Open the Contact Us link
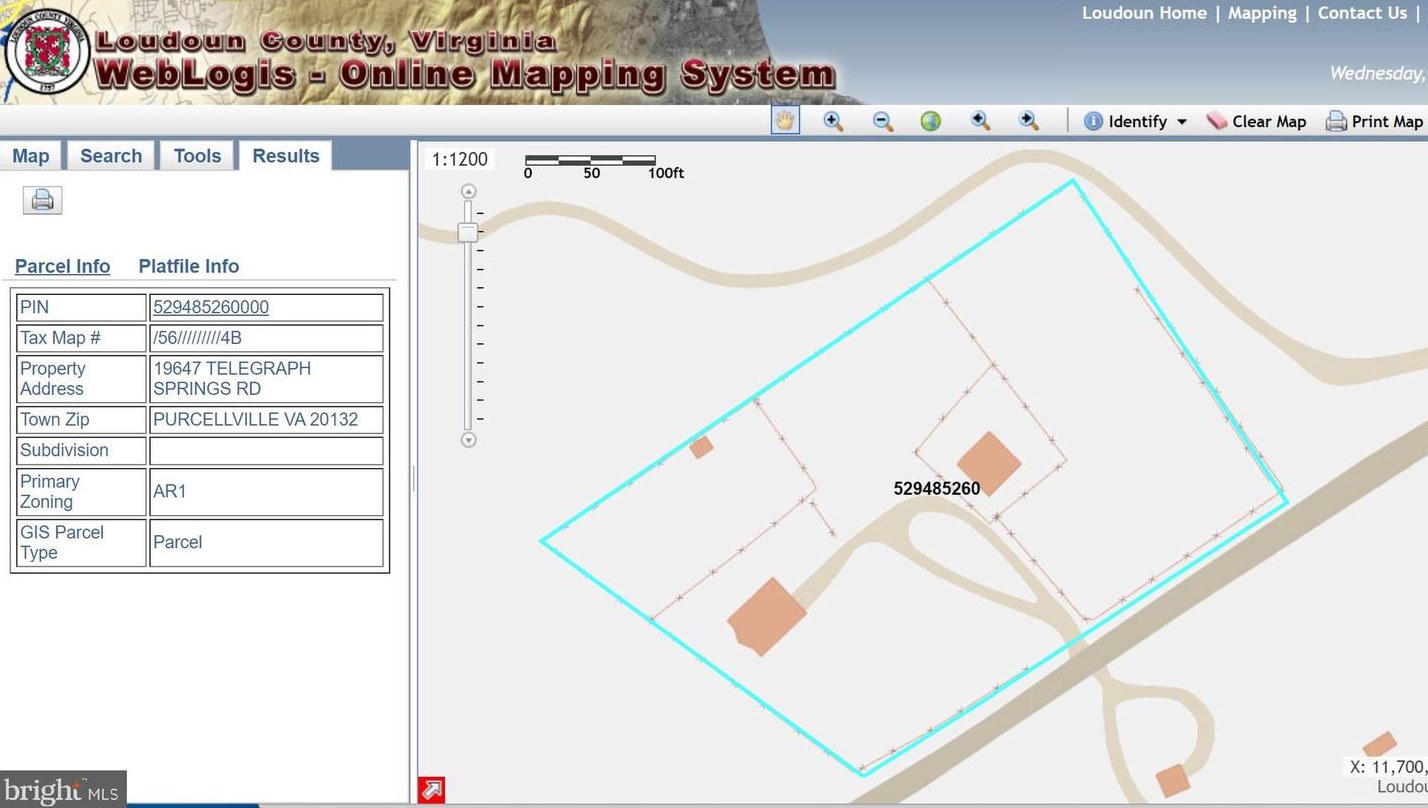Viewport: 1428px width, 808px height. click(1362, 13)
